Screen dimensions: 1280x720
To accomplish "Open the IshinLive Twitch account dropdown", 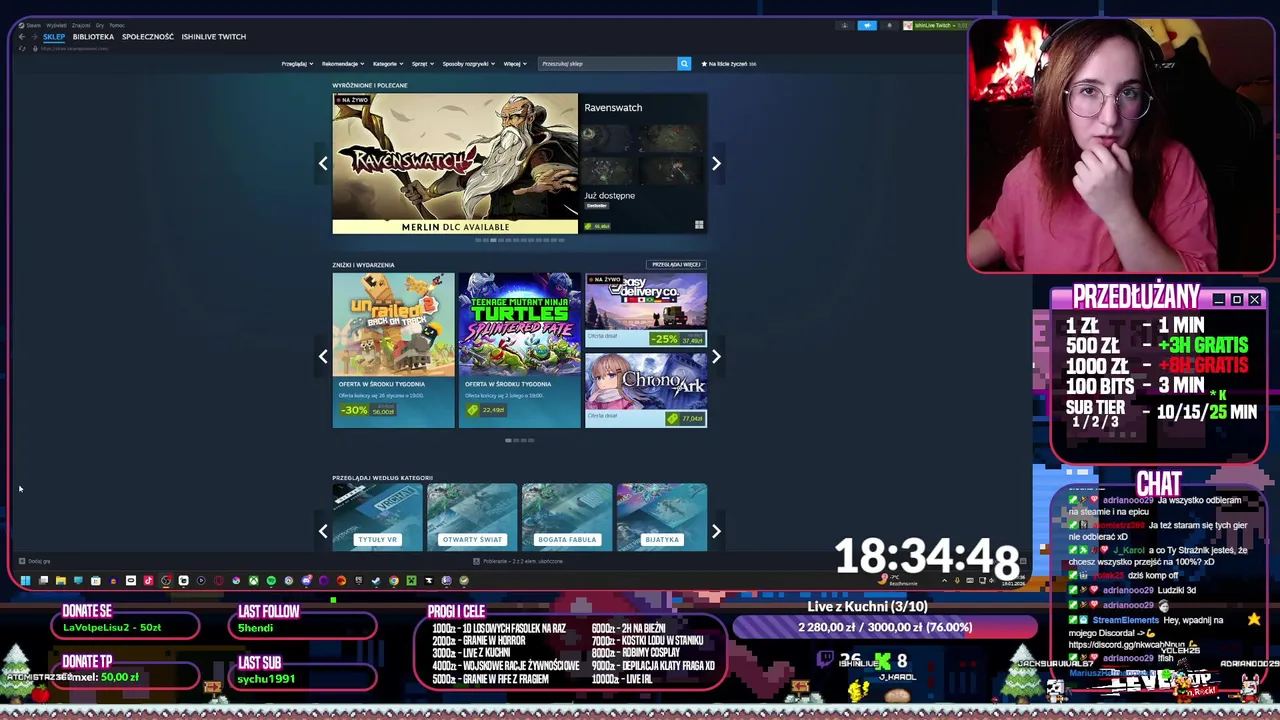I will [x=935, y=25].
